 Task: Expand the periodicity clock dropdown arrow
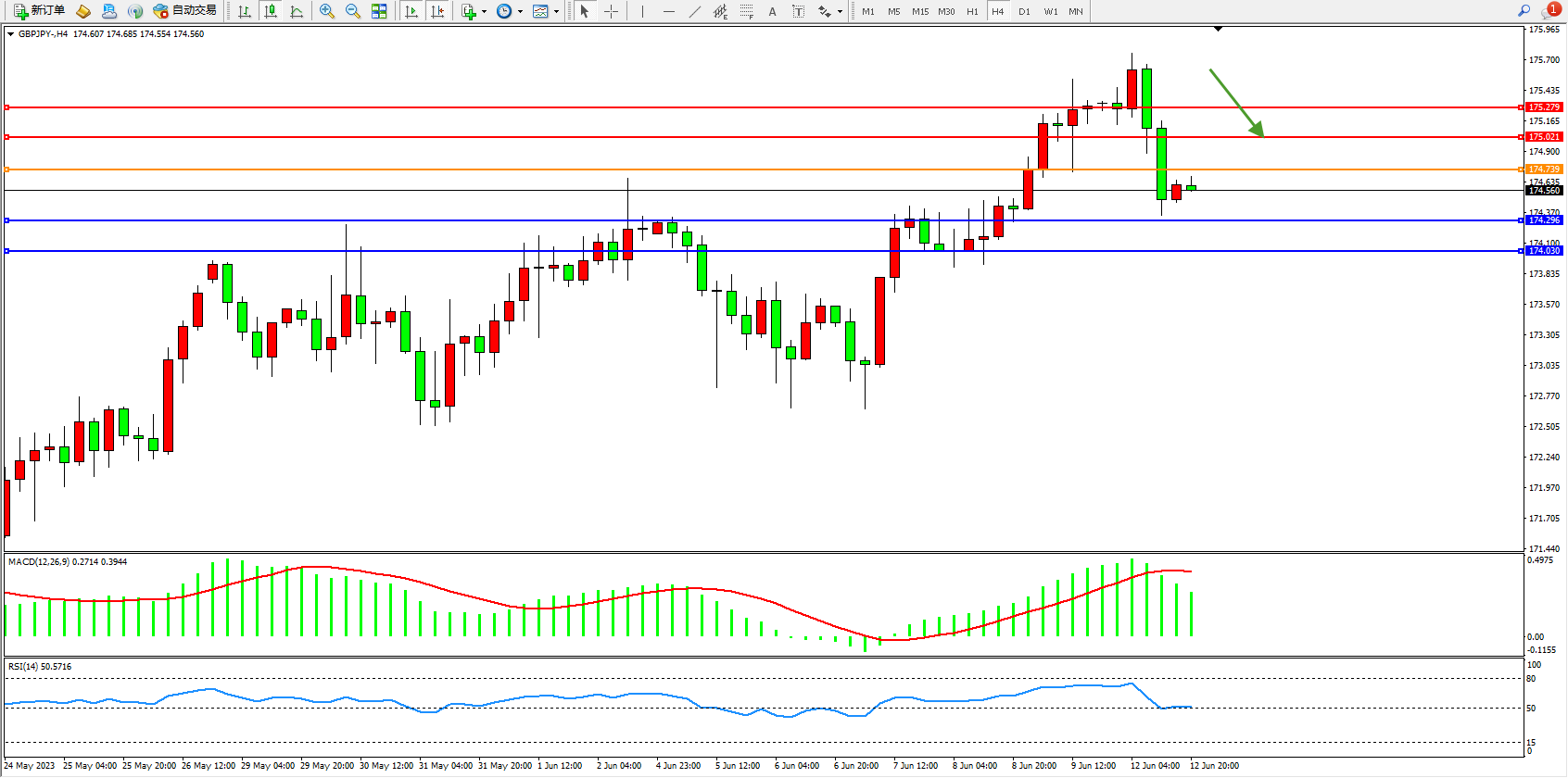(520, 12)
